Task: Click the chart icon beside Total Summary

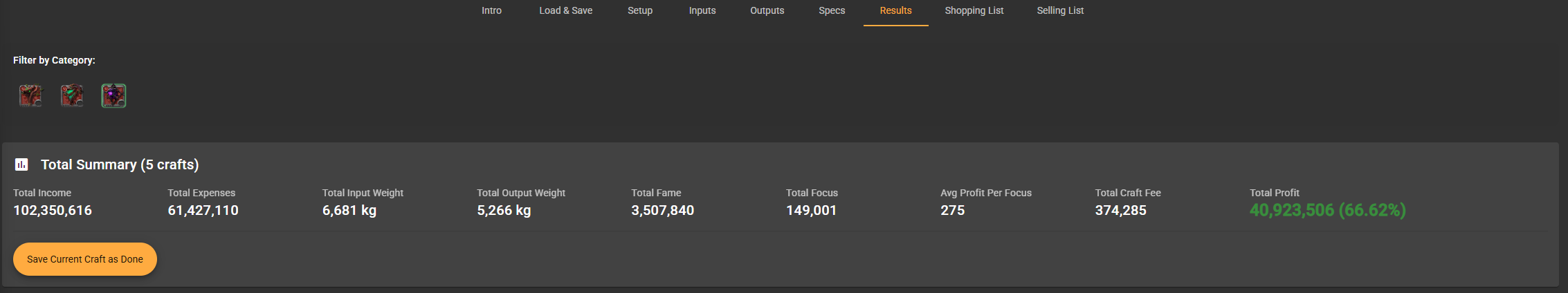Action: coord(21,164)
